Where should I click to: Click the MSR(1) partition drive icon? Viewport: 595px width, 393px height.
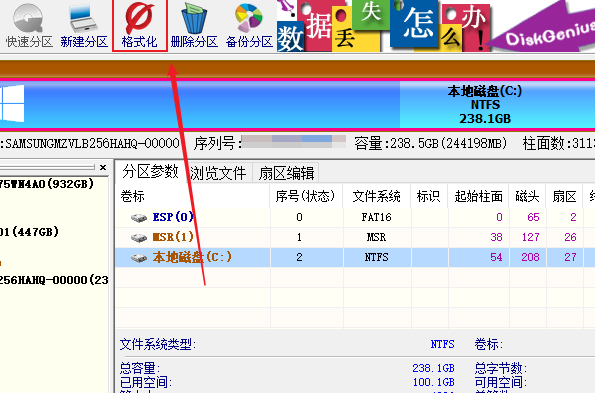pos(139,238)
